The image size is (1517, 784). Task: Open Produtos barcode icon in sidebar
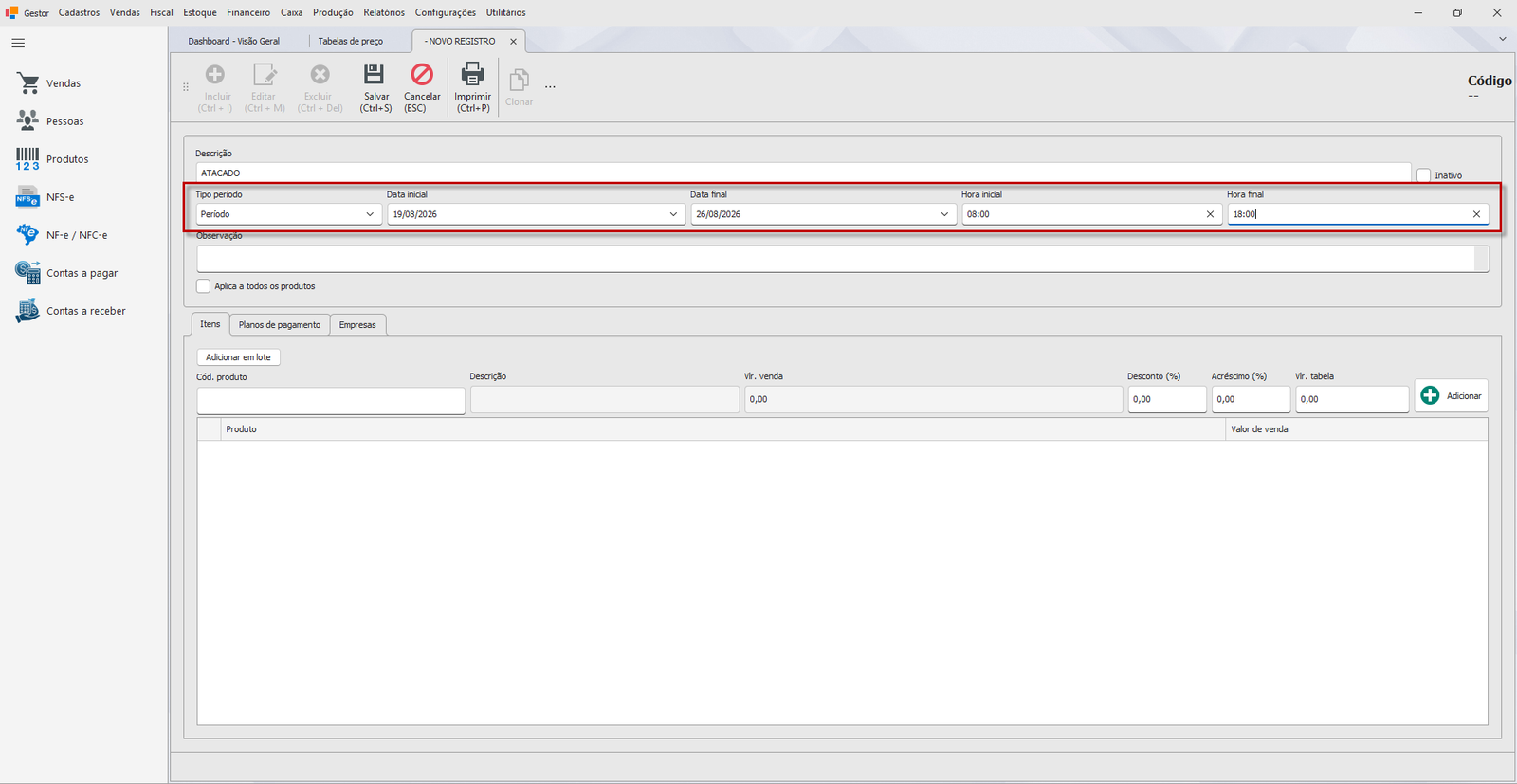click(x=28, y=158)
